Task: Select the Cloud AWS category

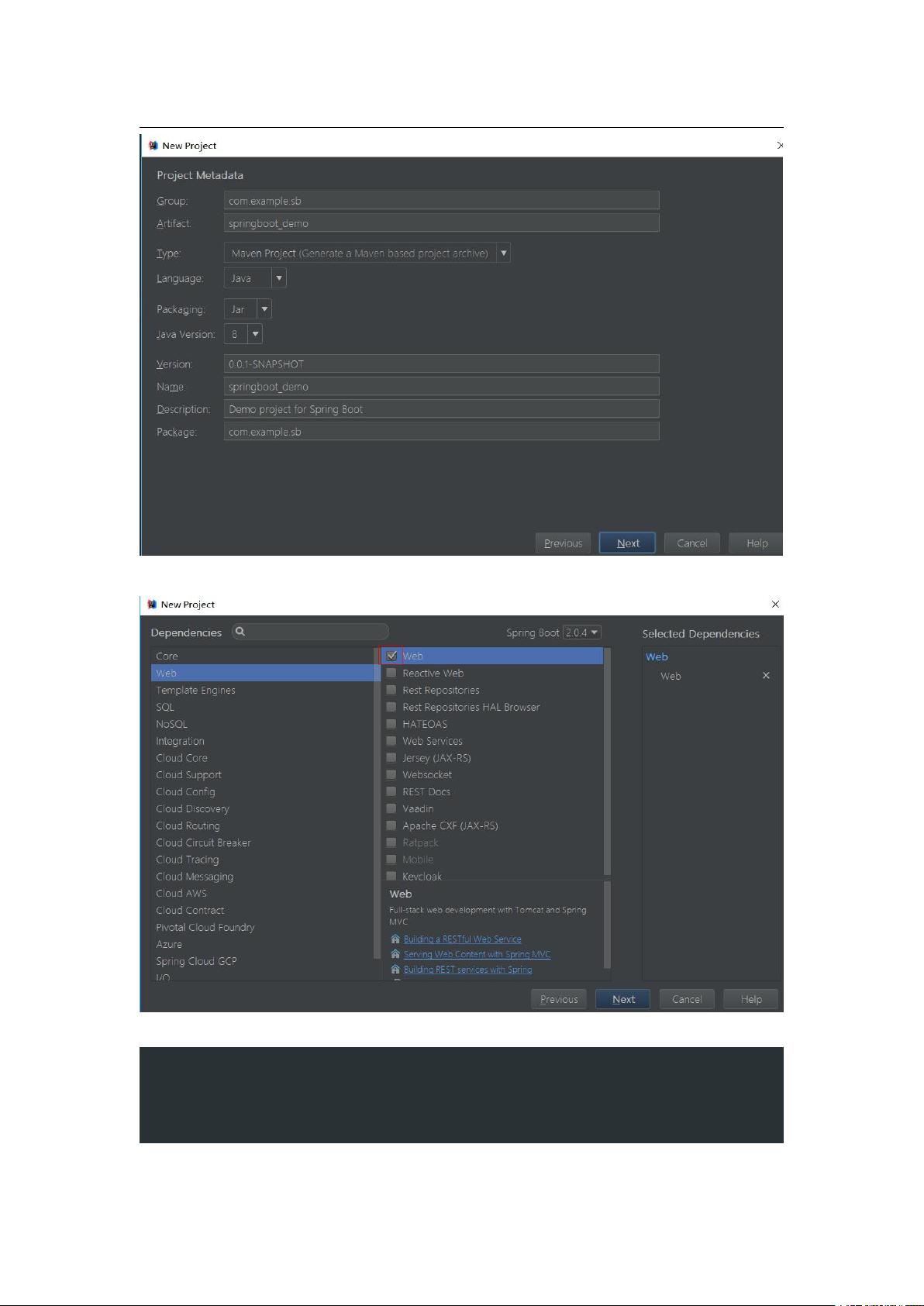Action: pos(262,893)
